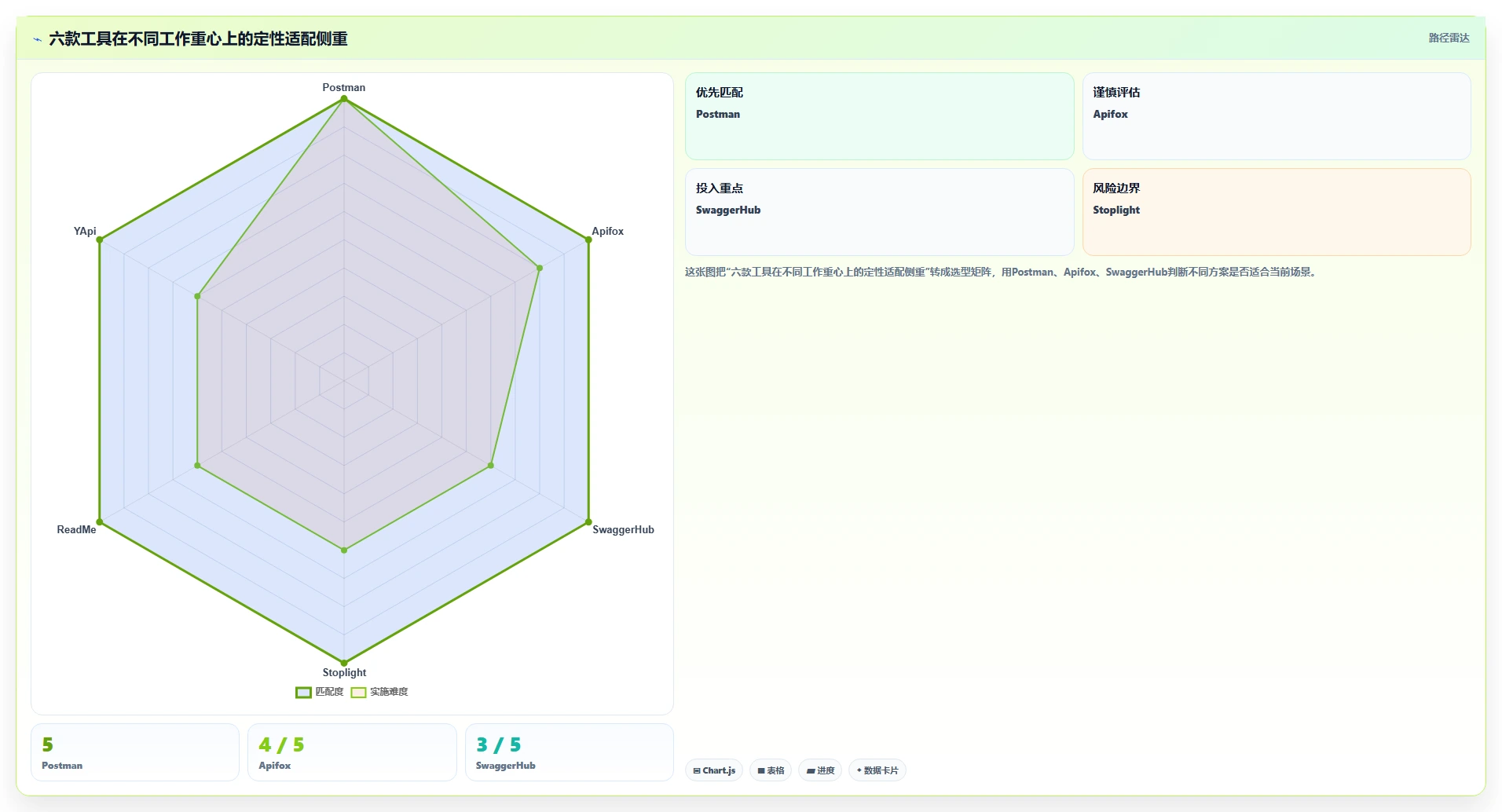Viewport: 1502px width, 812px height.
Task: Click the outer data point at YApi axis
Action: pos(100,240)
